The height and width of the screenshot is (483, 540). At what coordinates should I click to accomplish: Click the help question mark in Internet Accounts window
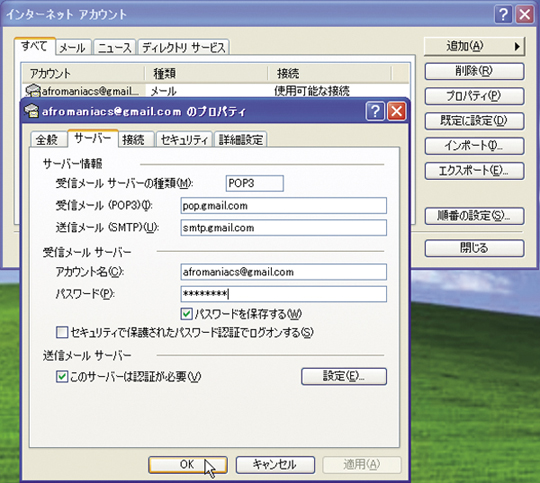click(x=503, y=14)
